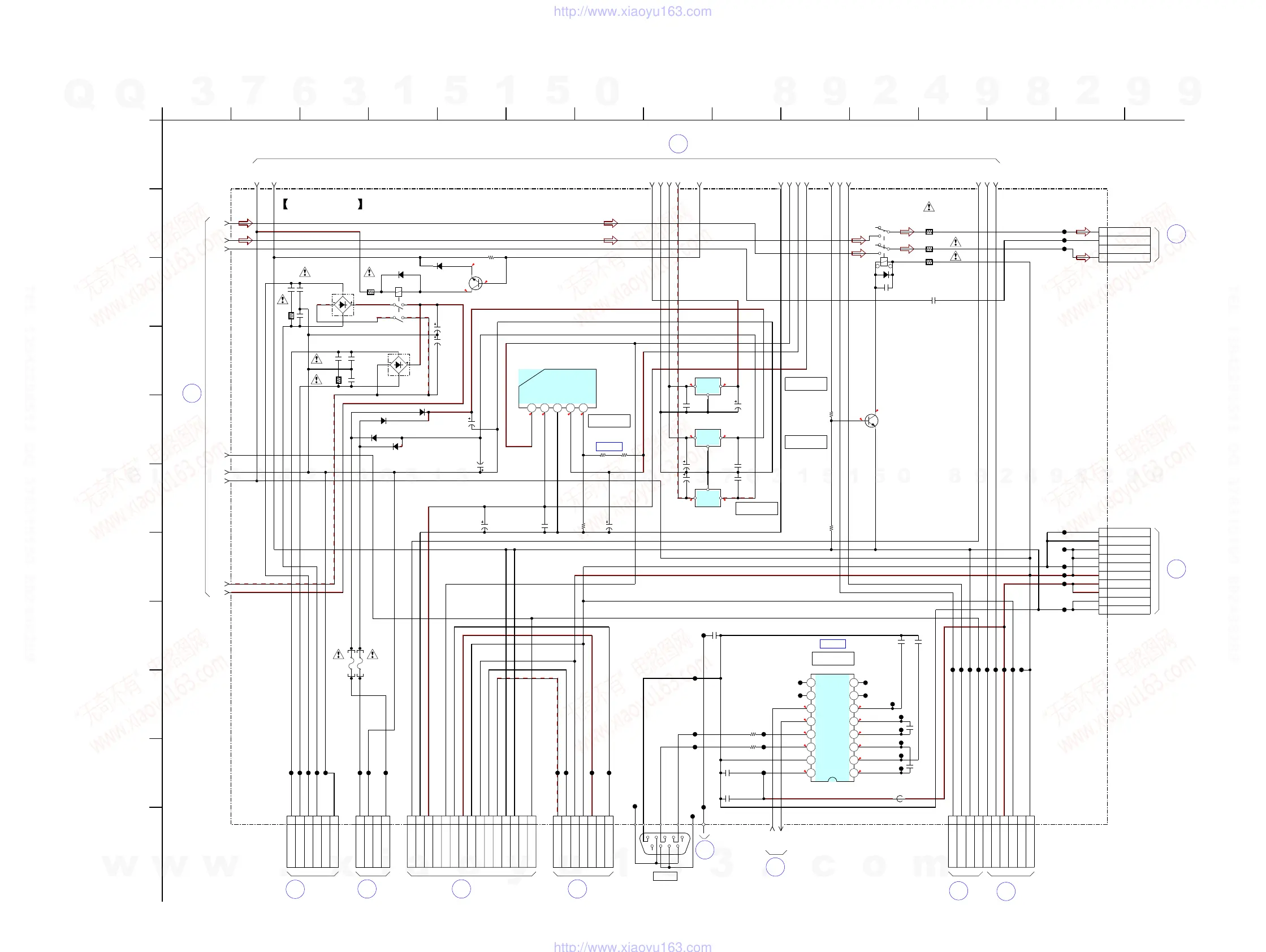Click the transistor symbol on the right side
Screen dimensions: 1266x952
871,421
